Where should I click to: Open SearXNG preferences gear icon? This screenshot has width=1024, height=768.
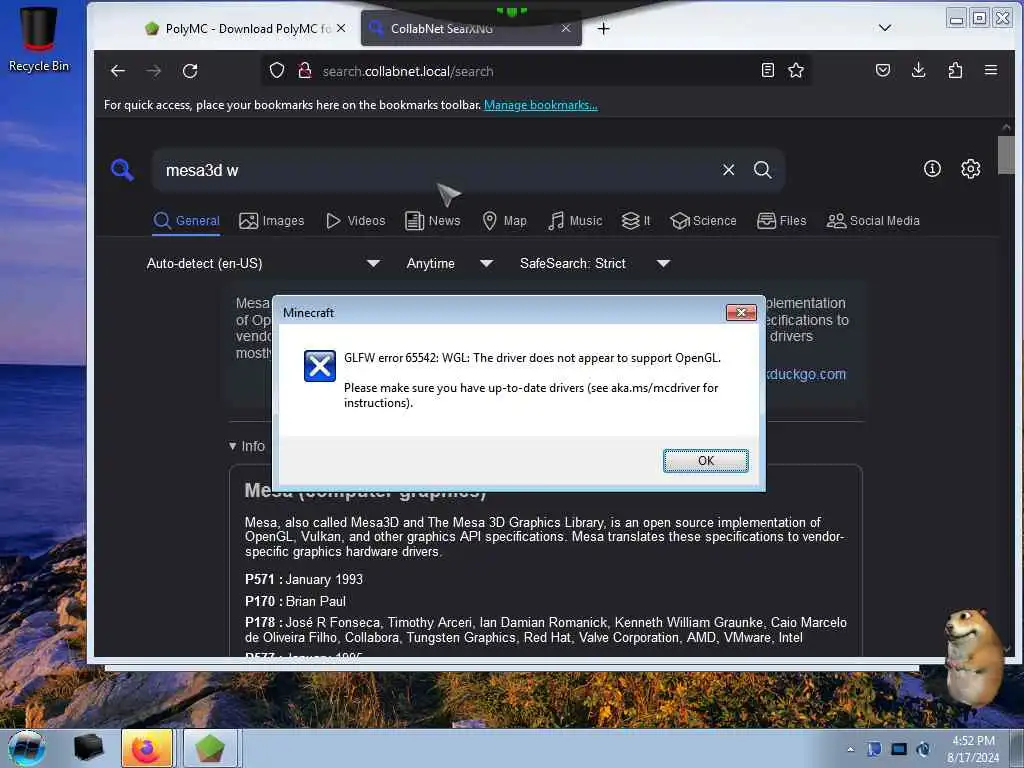970,168
